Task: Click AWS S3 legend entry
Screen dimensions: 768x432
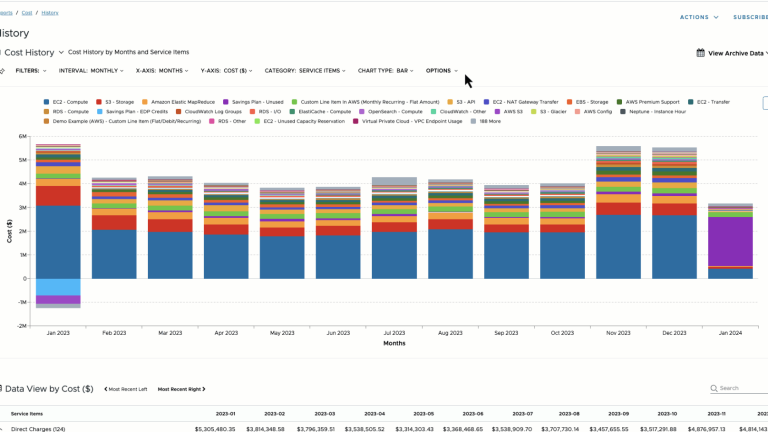Action: (508, 112)
